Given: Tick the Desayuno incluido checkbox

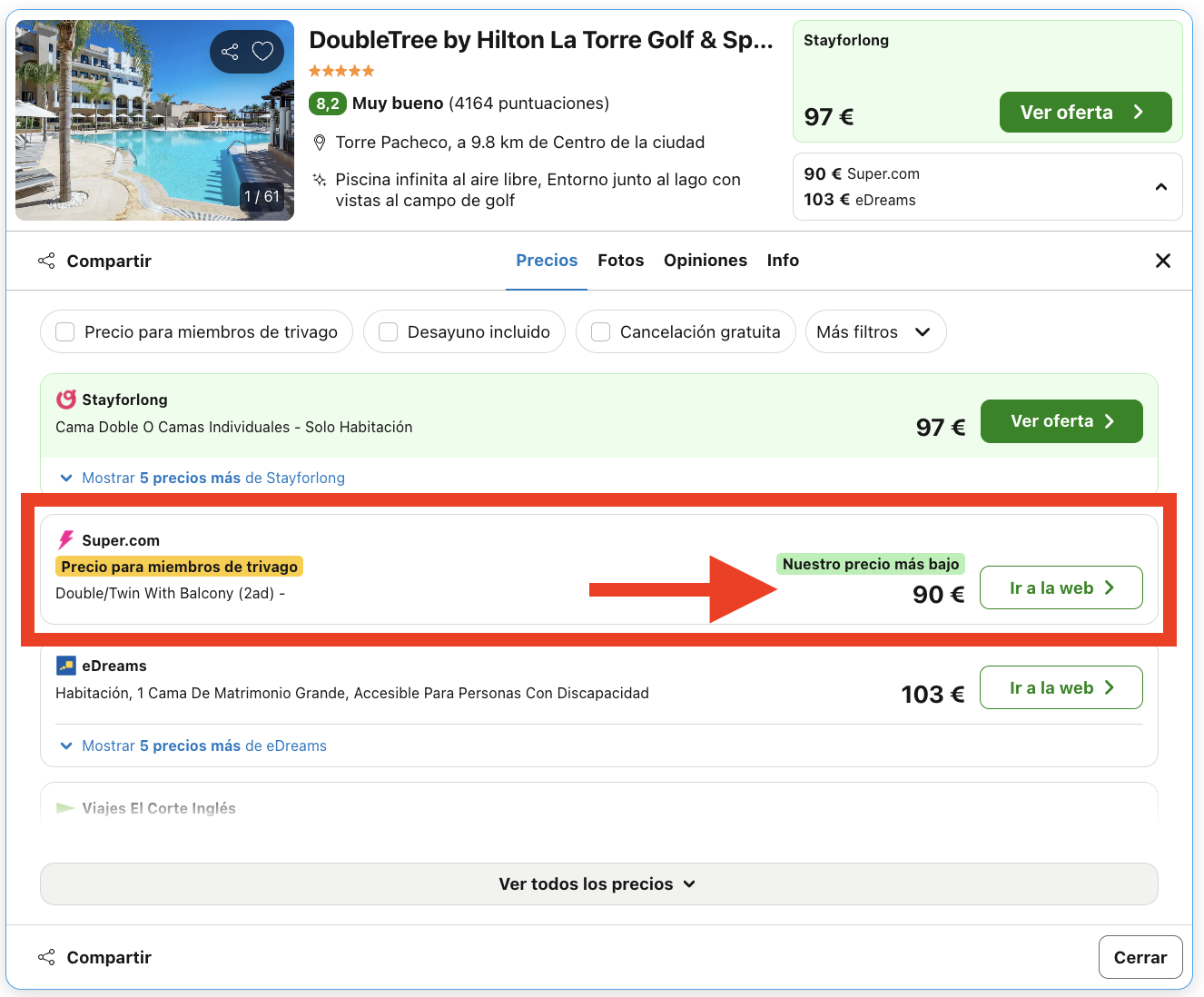Looking at the screenshot, I should pyautogui.click(x=389, y=332).
